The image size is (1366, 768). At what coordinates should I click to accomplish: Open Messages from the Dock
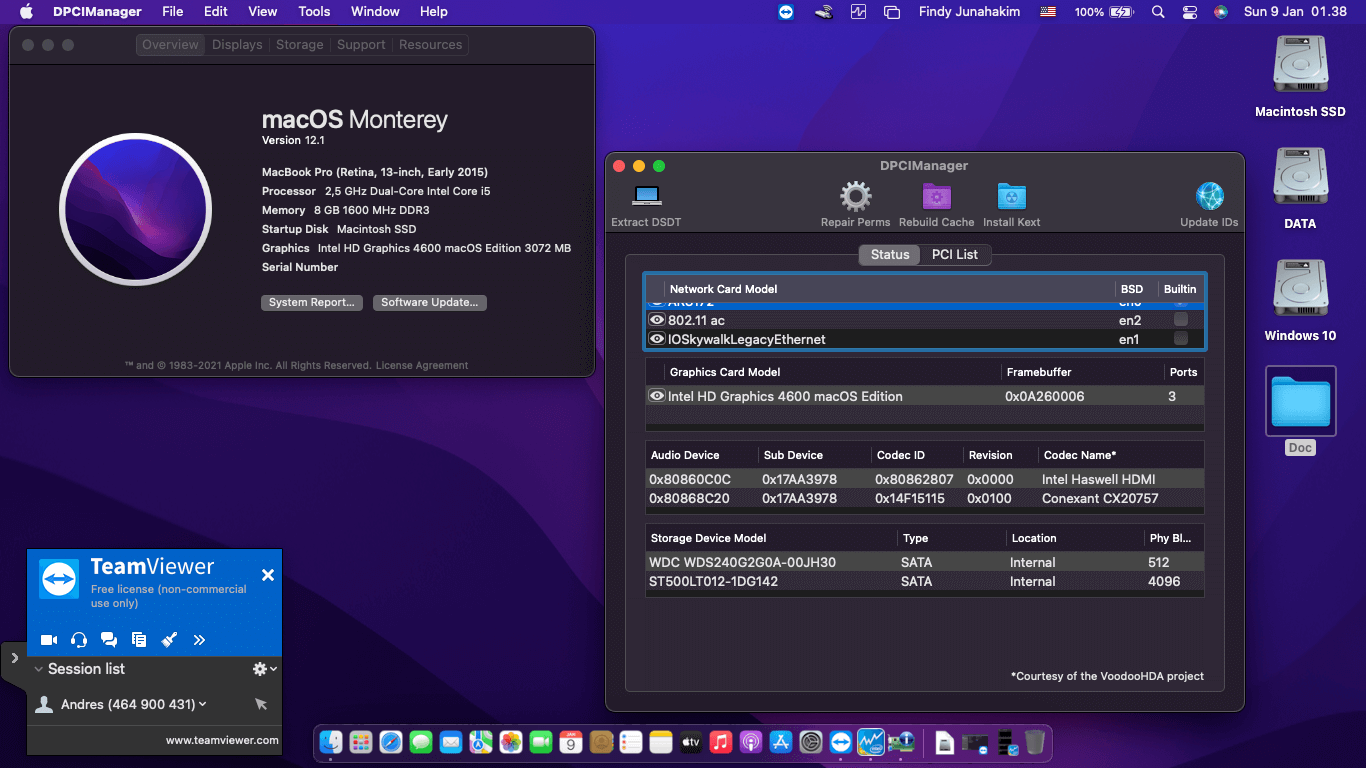pyautogui.click(x=421, y=742)
